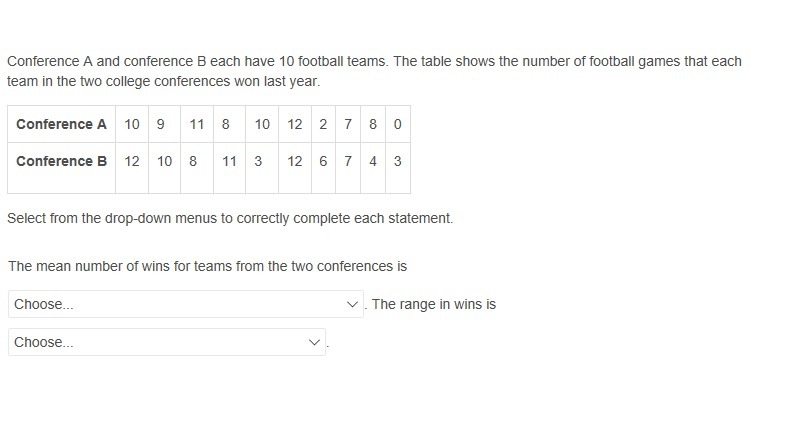This screenshot has height=444, width=797.
Task: Click the cell with 4 in Conference B
Action: [x=373, y=168]
